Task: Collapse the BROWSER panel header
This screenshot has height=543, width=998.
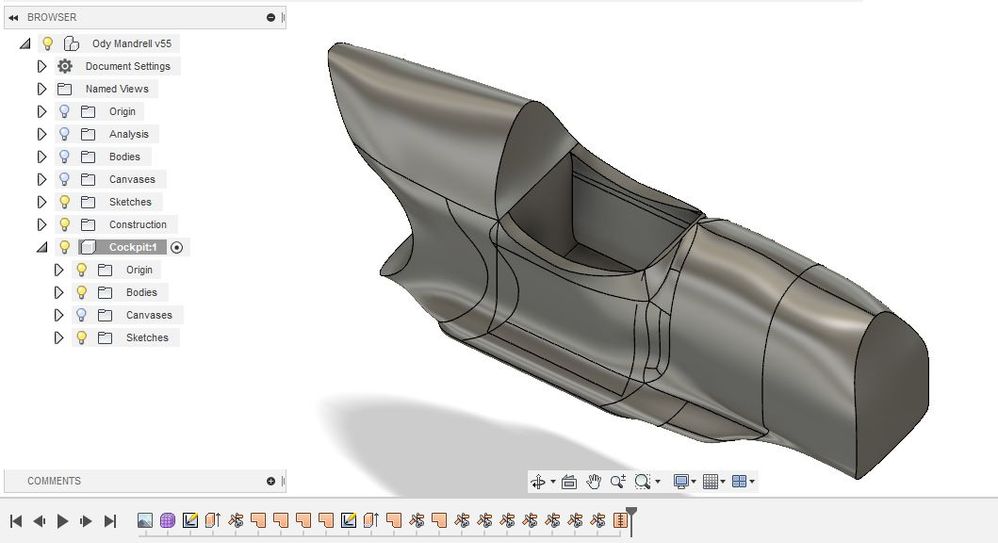Action: tap(13, 18)
